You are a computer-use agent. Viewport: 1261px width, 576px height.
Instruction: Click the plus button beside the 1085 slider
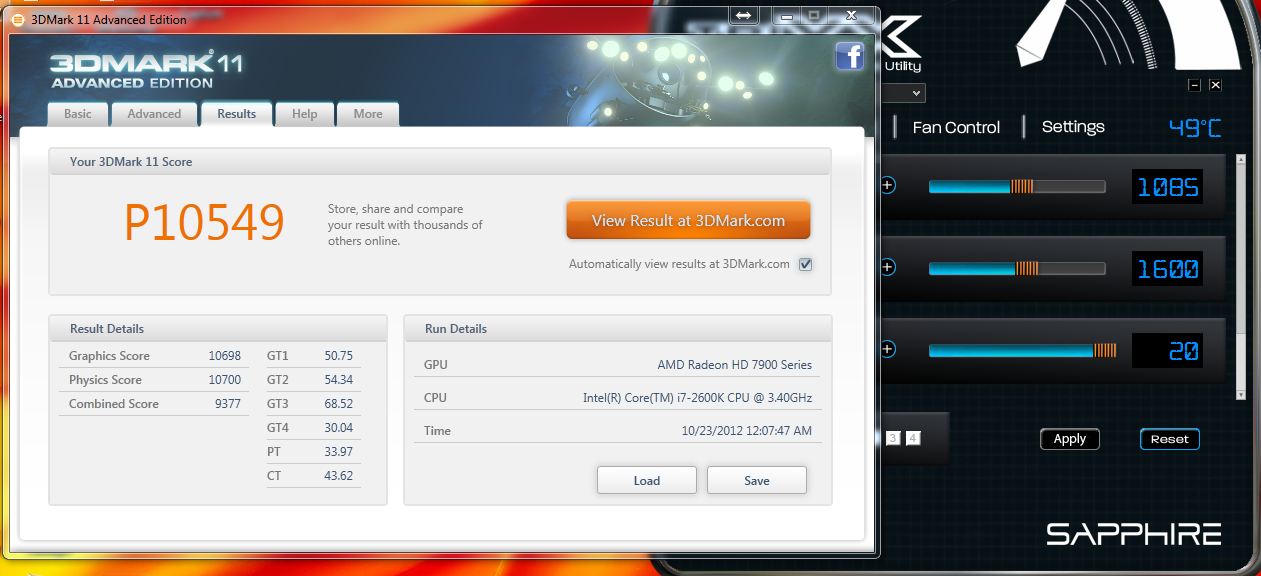pyautogui.click(x=888, y=186)
